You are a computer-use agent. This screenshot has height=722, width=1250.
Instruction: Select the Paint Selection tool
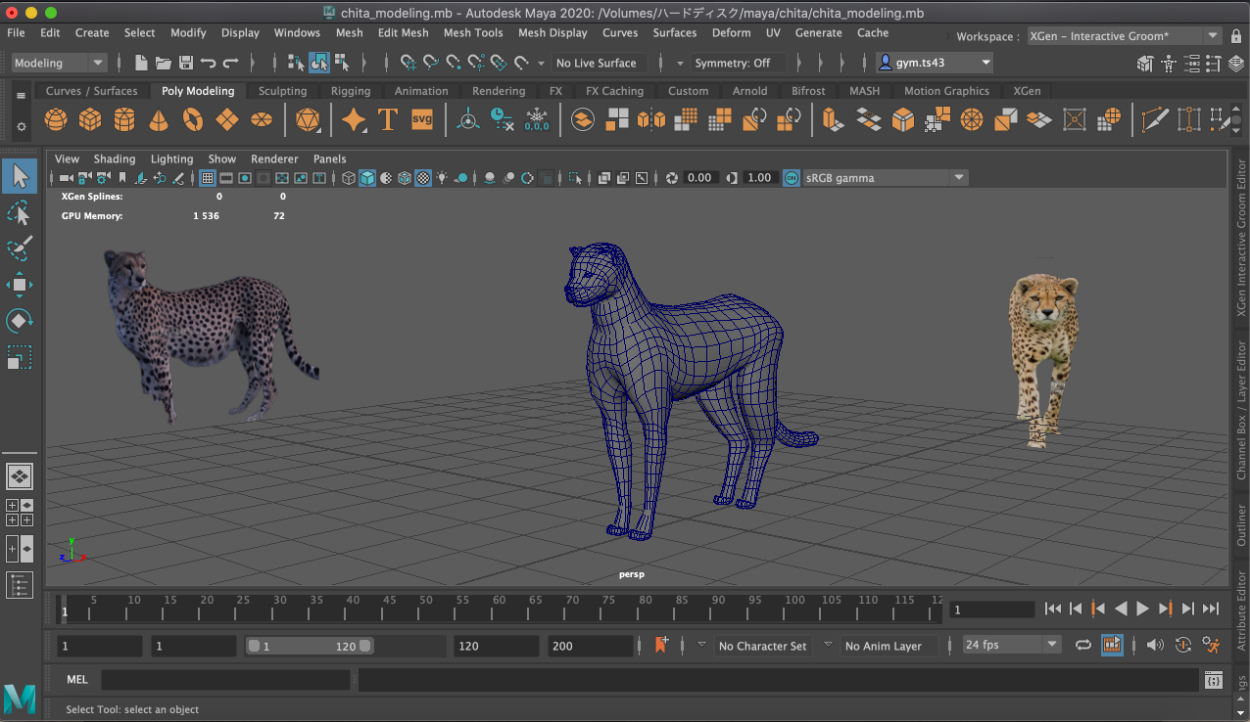[x=19, y=249]
